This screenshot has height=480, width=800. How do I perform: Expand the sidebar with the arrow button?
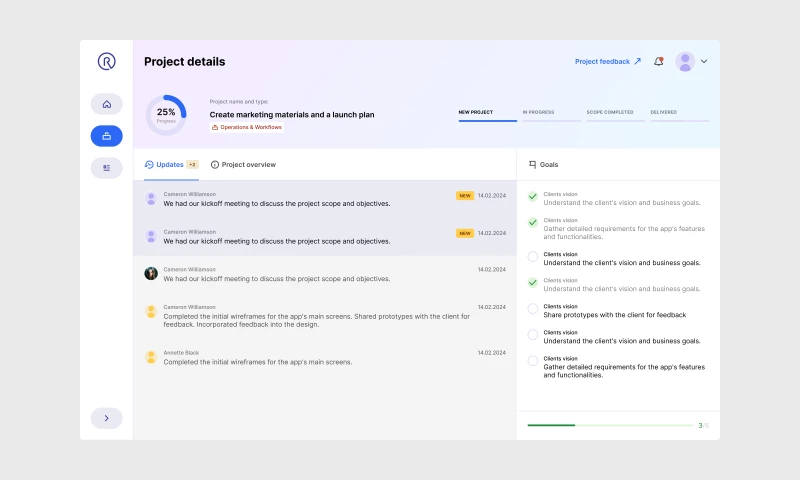pos(107,418)
